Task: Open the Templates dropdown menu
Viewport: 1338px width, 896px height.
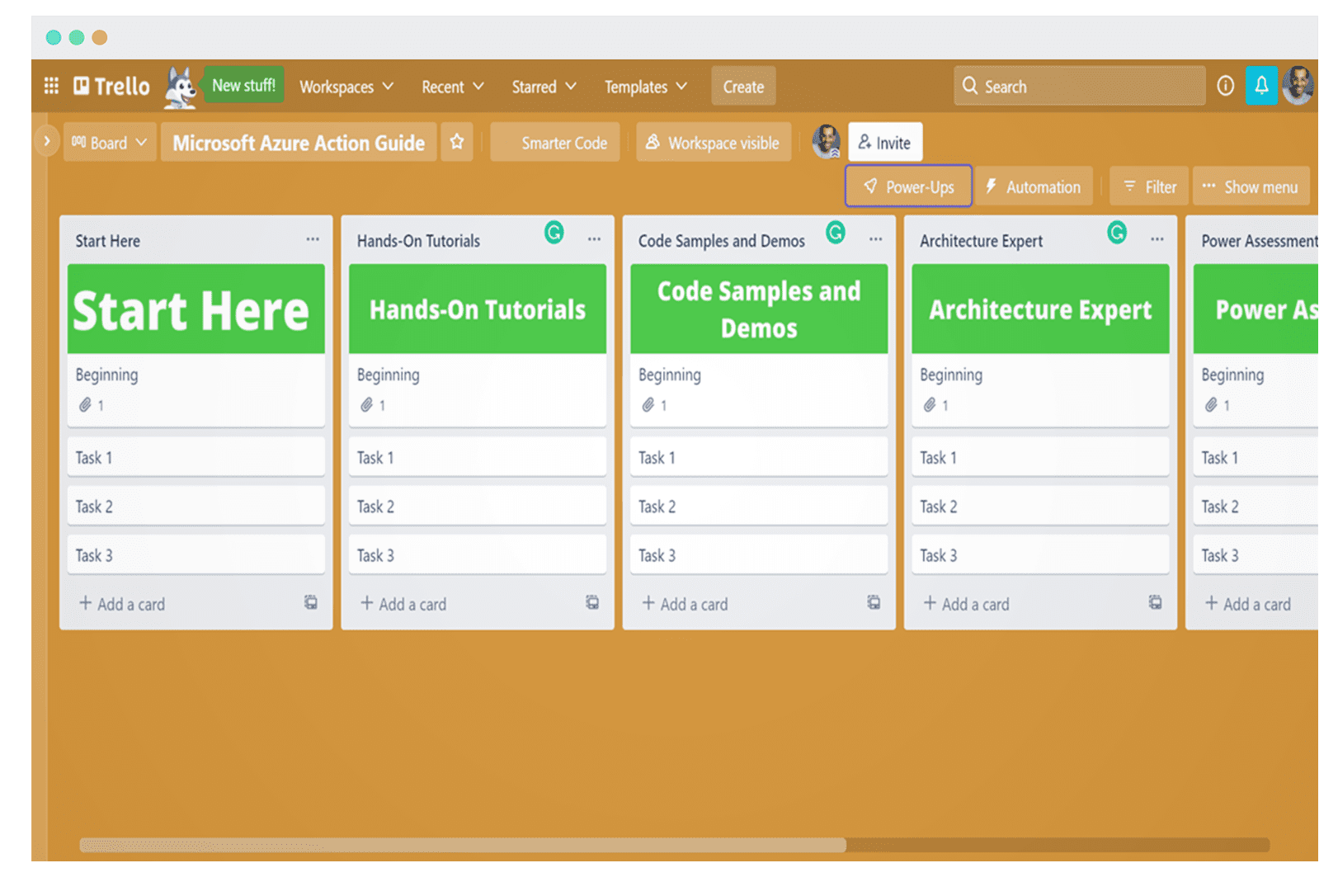Action: tap(645, 87)
